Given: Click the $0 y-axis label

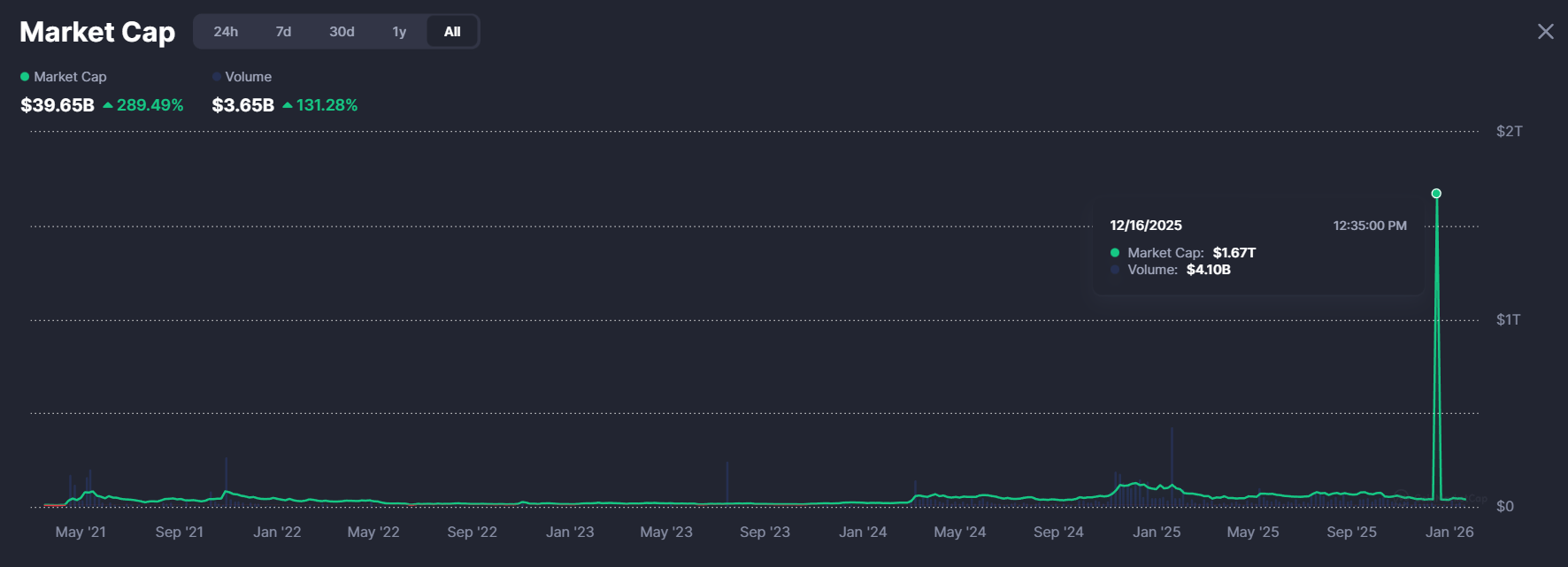Looking at the screenshot, I should pos(1505,506).
